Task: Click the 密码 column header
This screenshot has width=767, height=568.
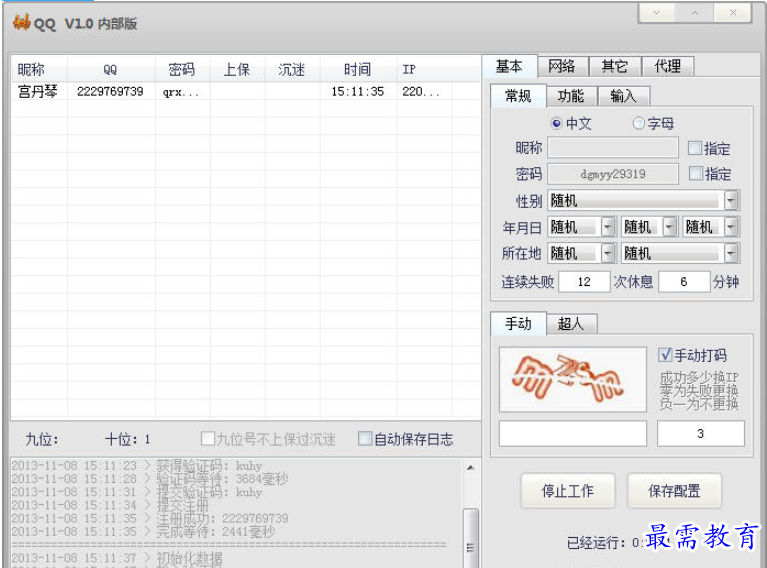Action: point(182,69)
